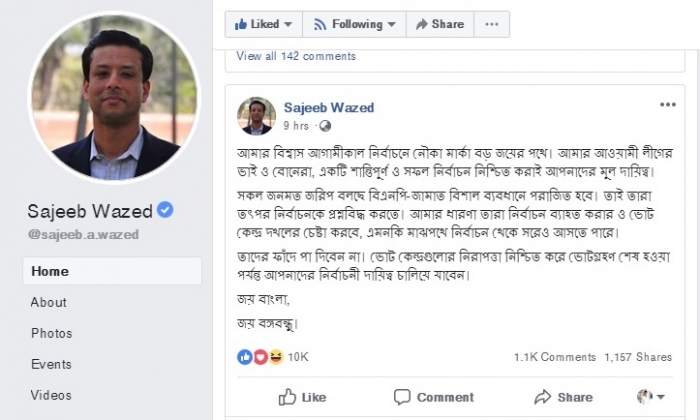Viewport: 700px width, 420px height.
Task: Click the 9 hrs post timestamp
Action: click(296, 127)
